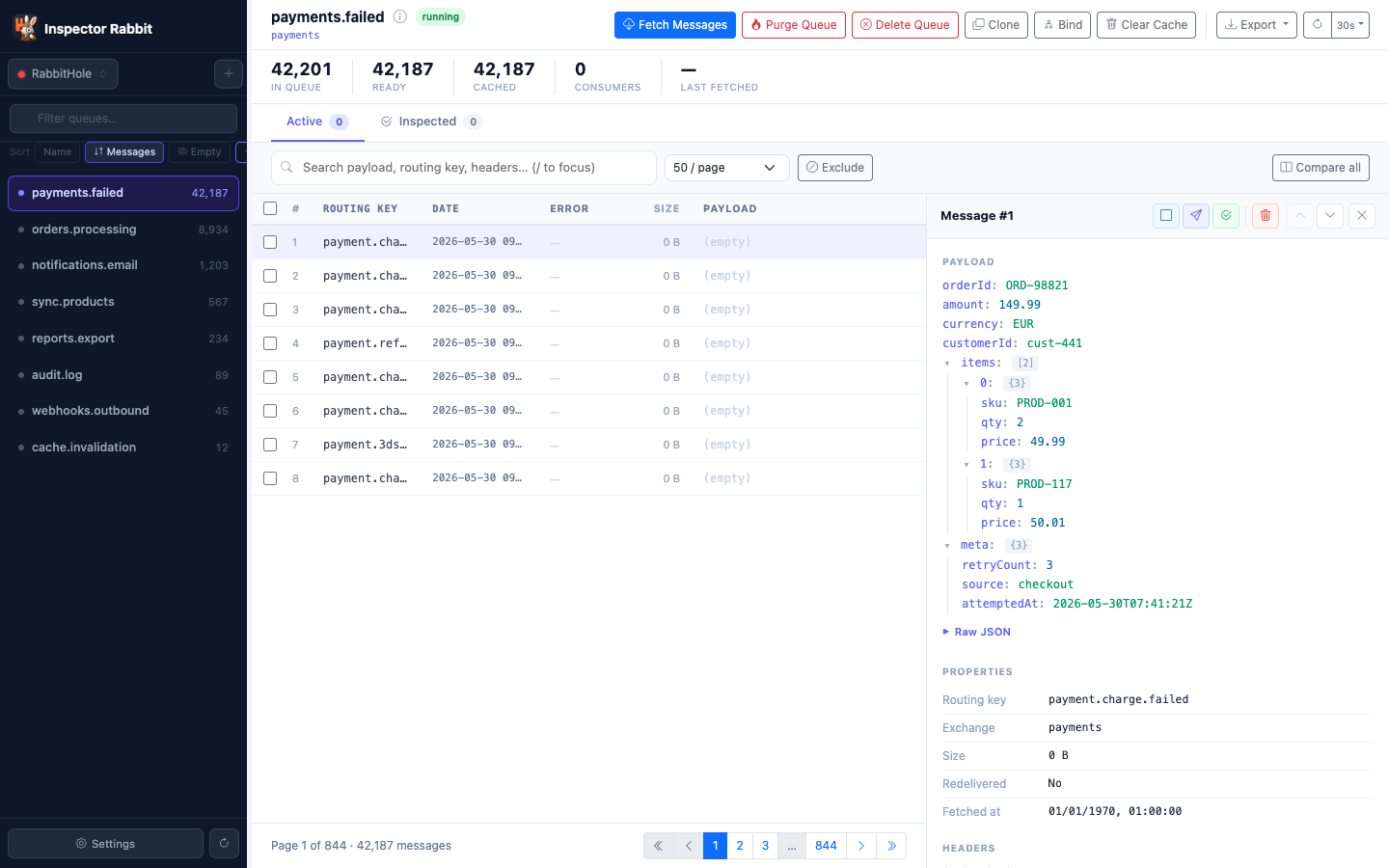The height and width of the screenshot is (868, 1389).
Task: Go to the next message with down chevron
Action: [1330, 215]
